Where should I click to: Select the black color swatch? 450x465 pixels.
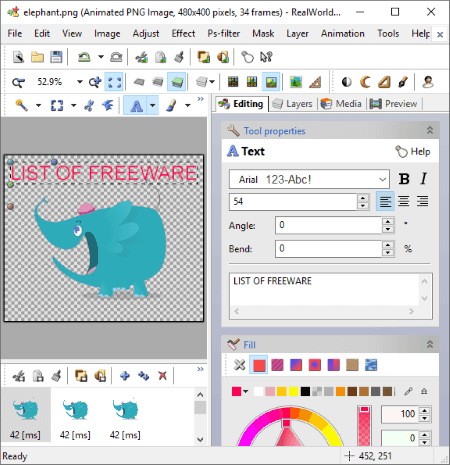point(305,391)
